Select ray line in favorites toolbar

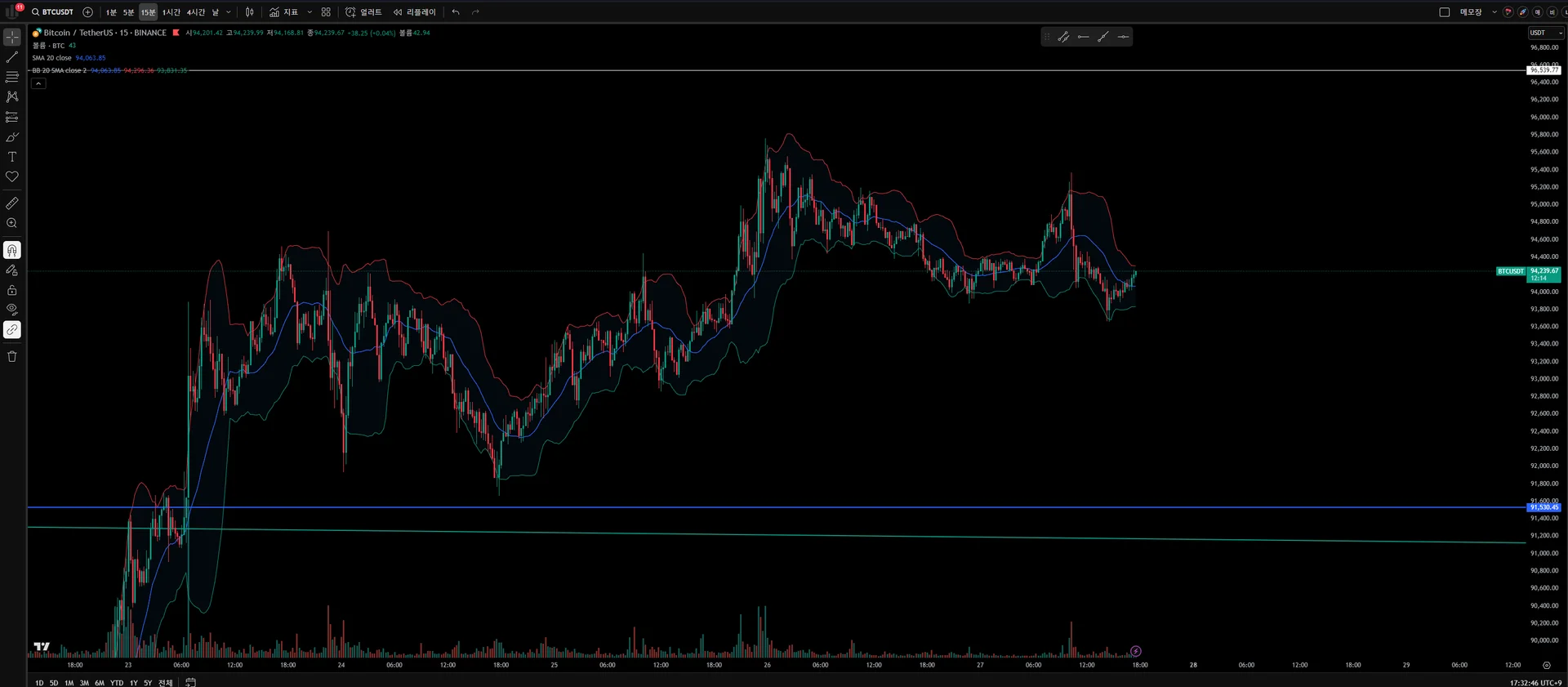tap(1103, 37)
